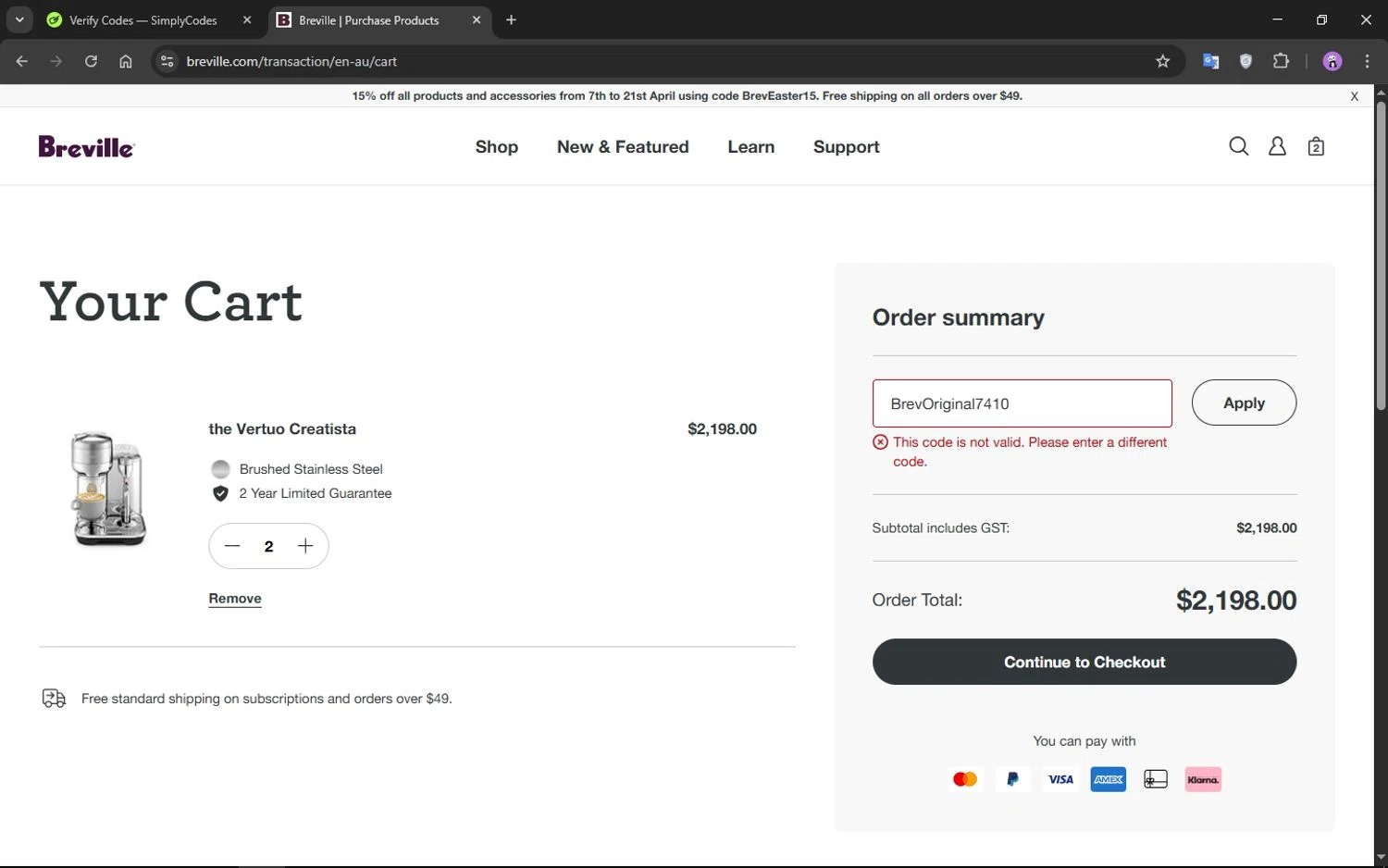Increase Vertuo Creatista quantity with plus
The height and width of the screenshot is (868, 1388).
click(305, 546)
